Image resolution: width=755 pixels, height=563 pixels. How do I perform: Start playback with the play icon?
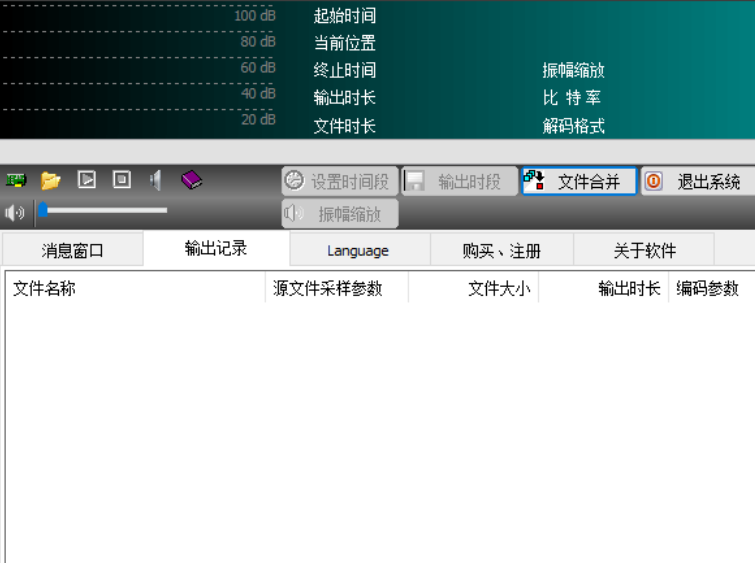click(87, 180)
